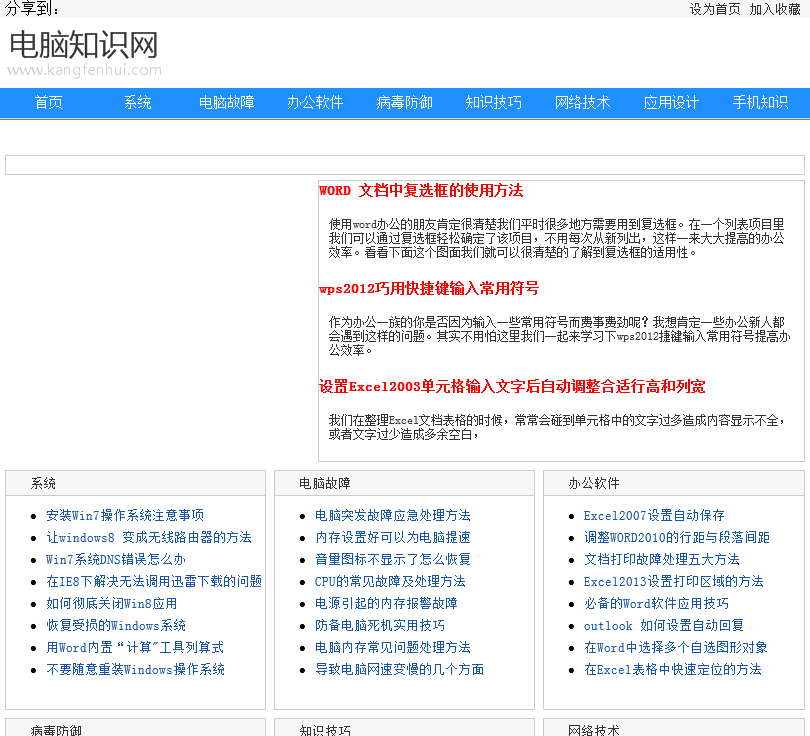The image size is (810, 736).
Task: Open 文档打印故障处理五大方法 link
Action: click(662, 559)
